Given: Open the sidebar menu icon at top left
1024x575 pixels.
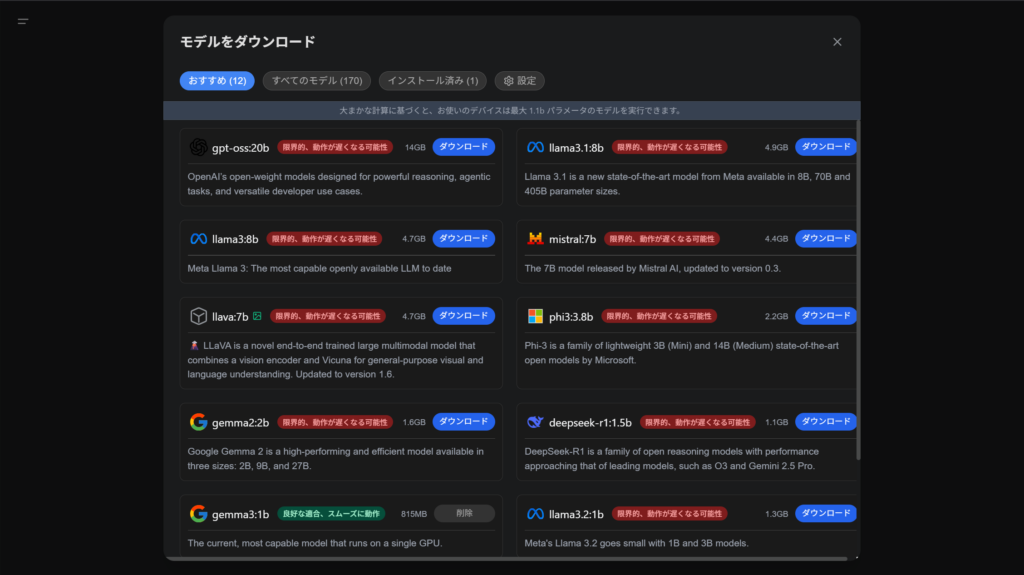Looking at the screenshot, I should coord(23,21).
